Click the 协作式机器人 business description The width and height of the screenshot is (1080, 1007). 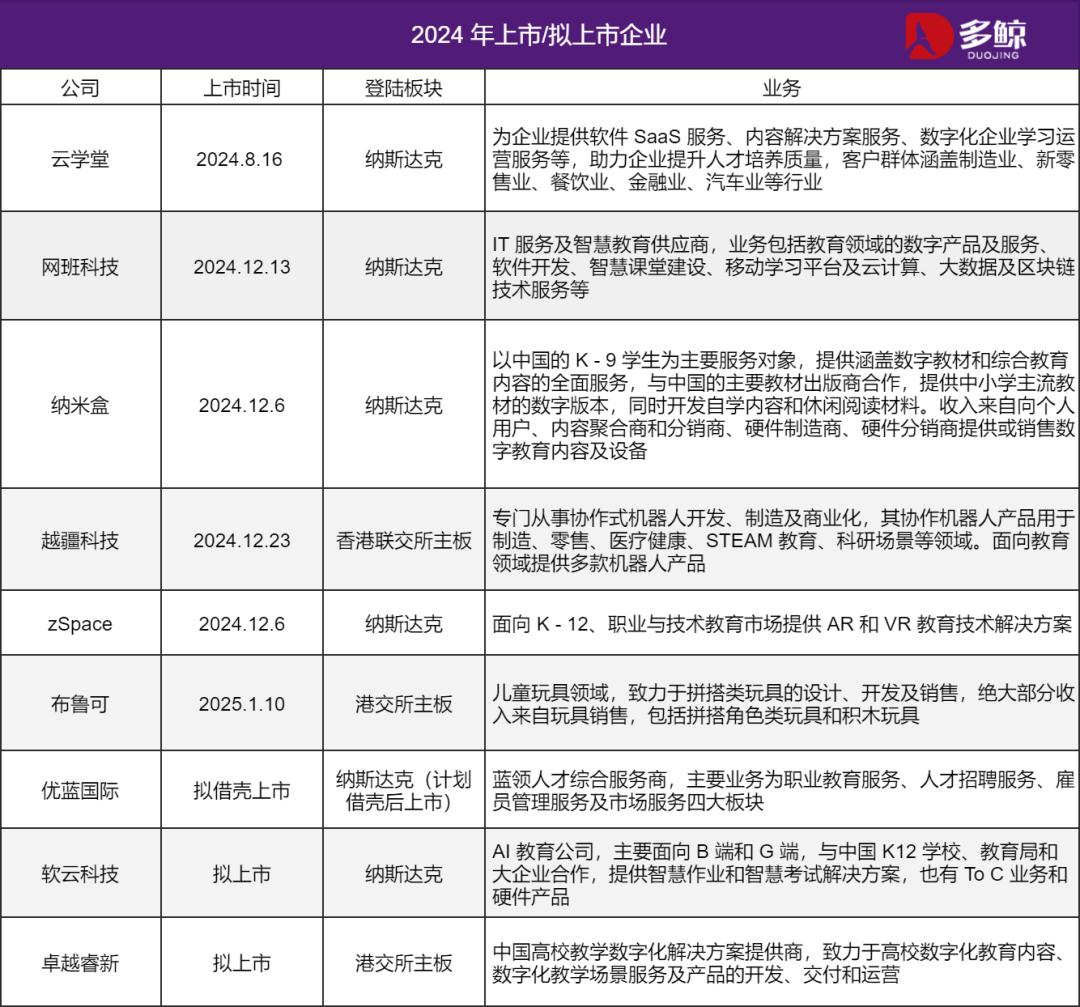tap(783, 540)
